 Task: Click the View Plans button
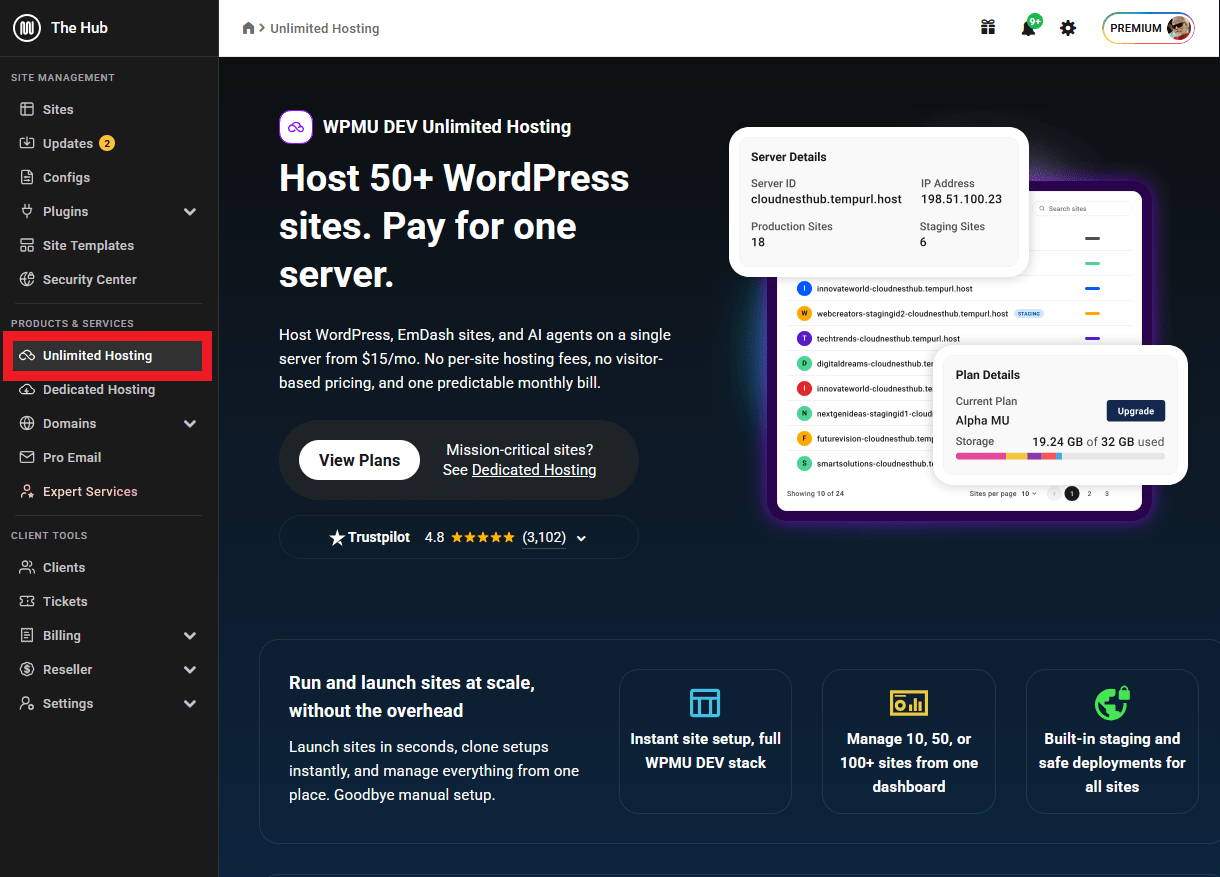pos(359,460)
